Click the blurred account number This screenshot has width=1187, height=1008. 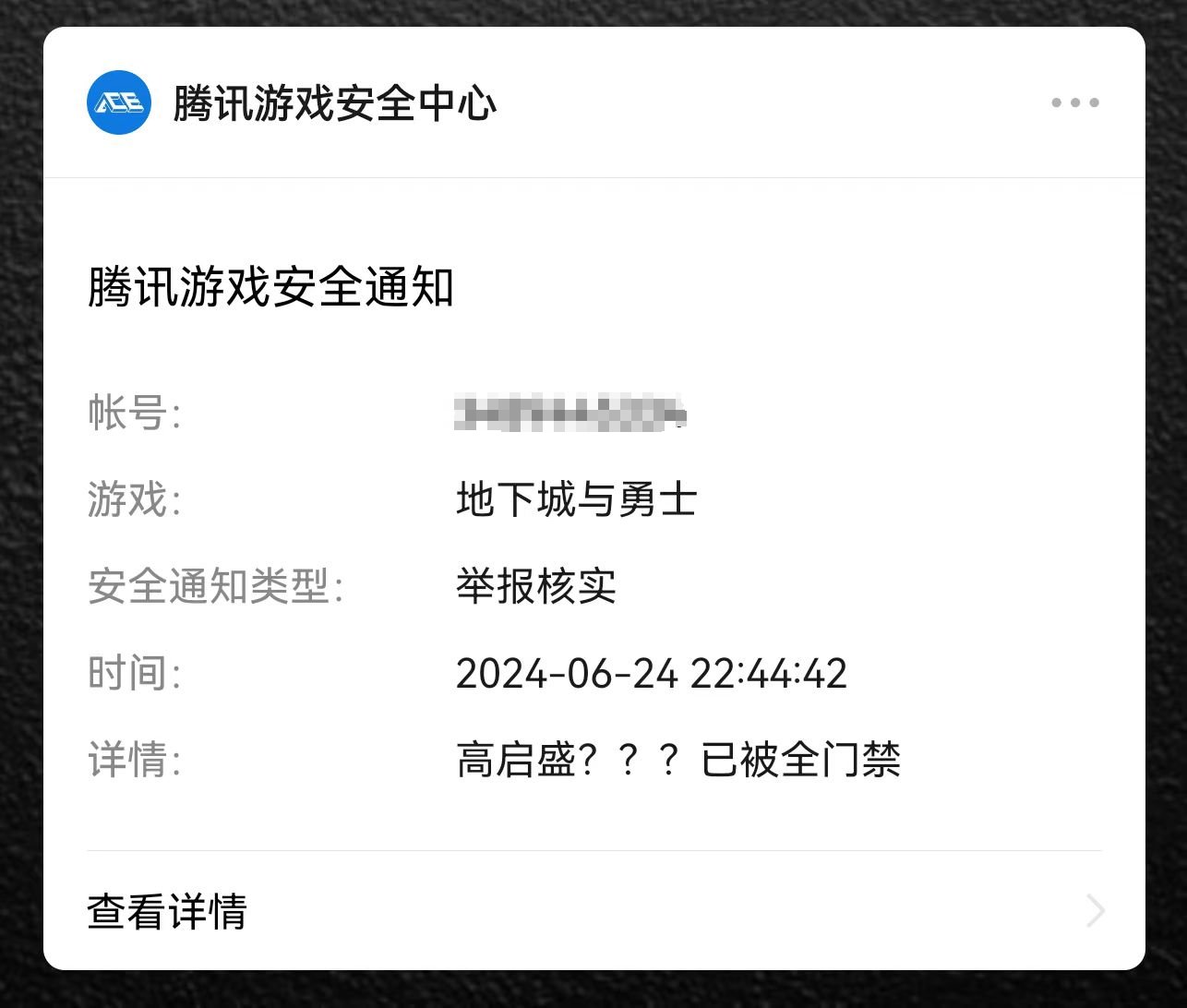click(x=570, y=413)
